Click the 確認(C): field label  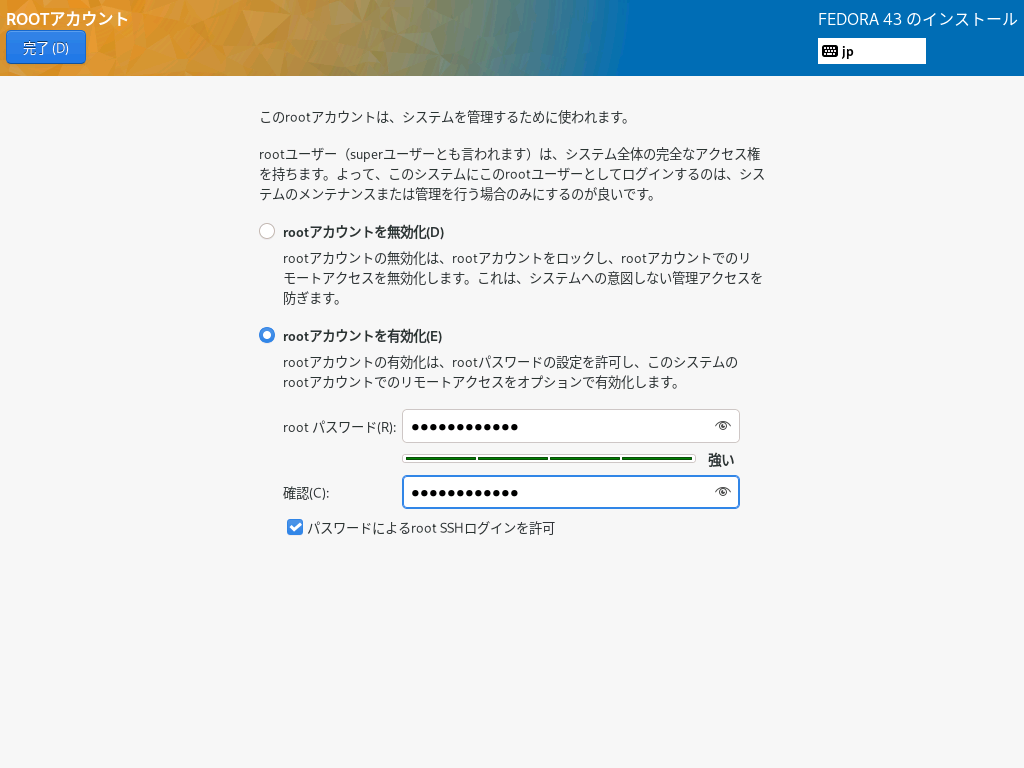point(306,493)
